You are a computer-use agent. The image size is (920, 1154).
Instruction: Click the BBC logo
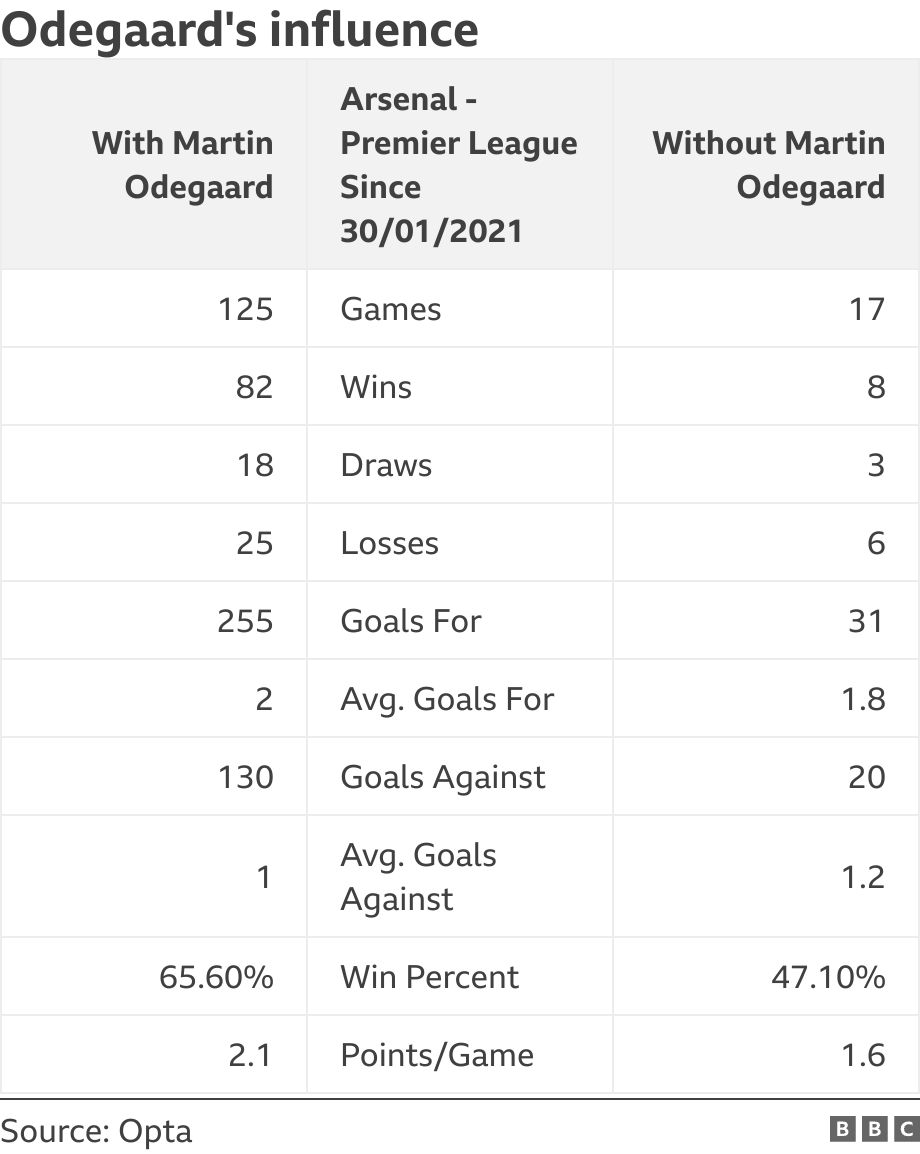[874, 1129]
